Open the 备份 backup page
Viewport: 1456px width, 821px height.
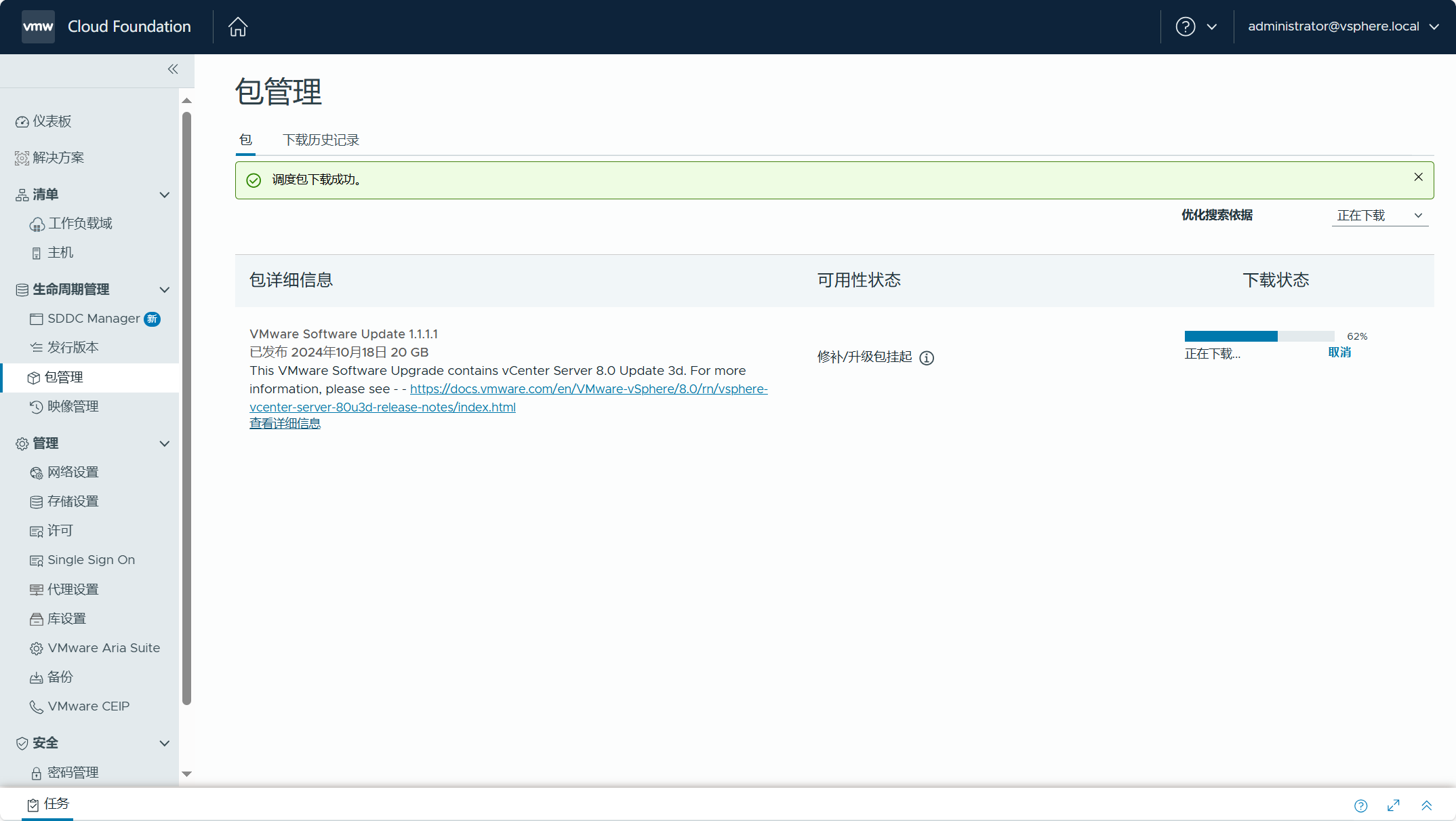tap(52, 677)
